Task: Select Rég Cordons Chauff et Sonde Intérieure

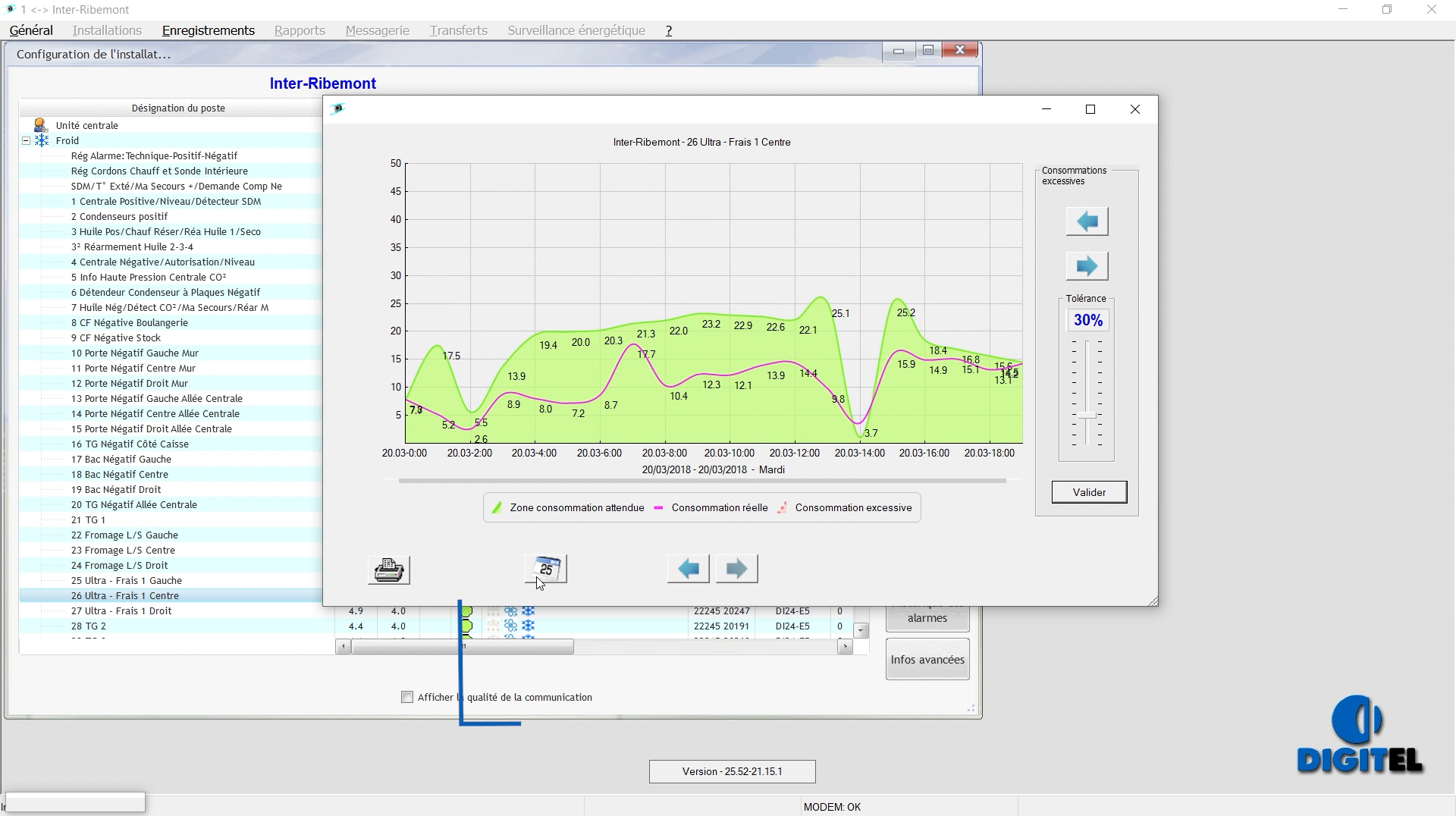Action: (x=159, y=171)
